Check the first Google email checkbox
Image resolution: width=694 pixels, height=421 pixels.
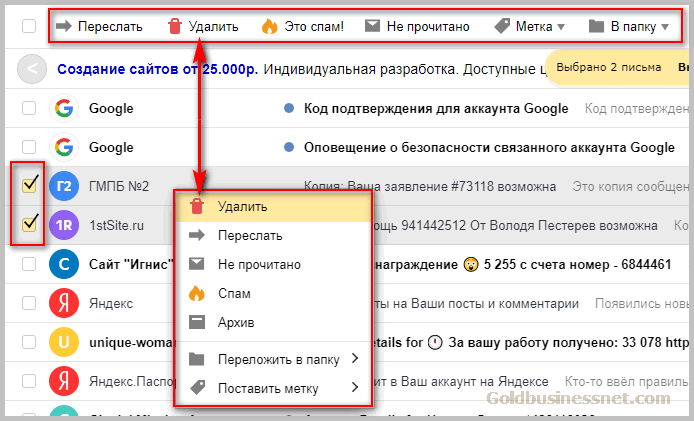pos(29,108)
